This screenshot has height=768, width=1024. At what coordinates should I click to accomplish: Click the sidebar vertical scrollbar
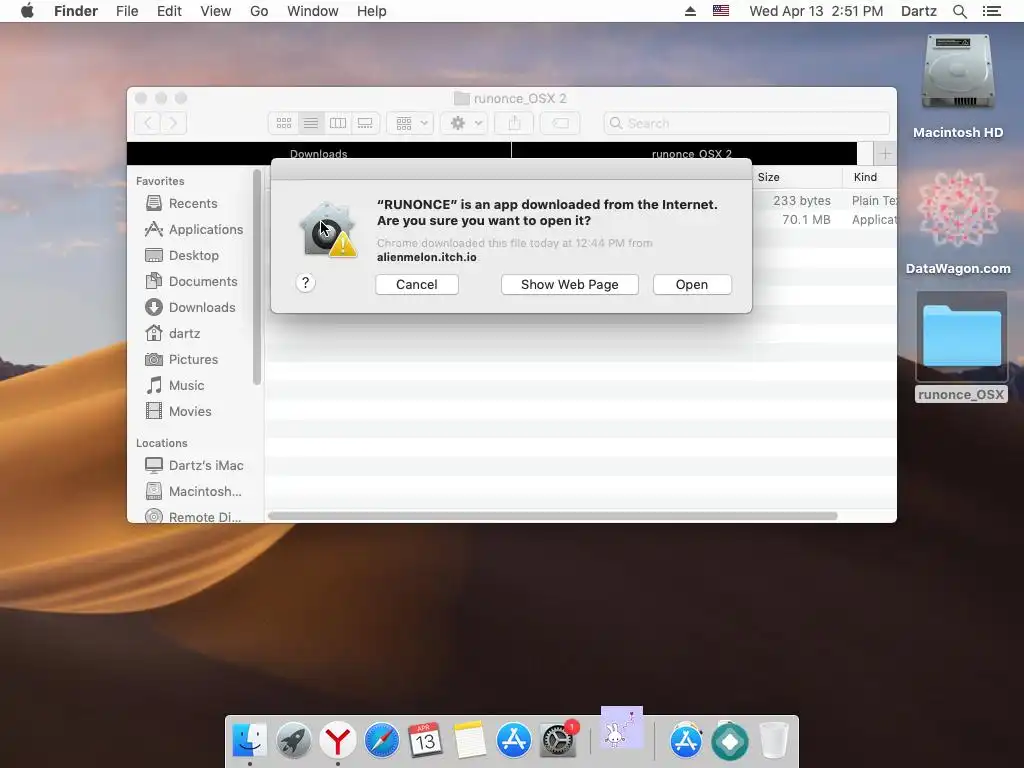[257, 277]
